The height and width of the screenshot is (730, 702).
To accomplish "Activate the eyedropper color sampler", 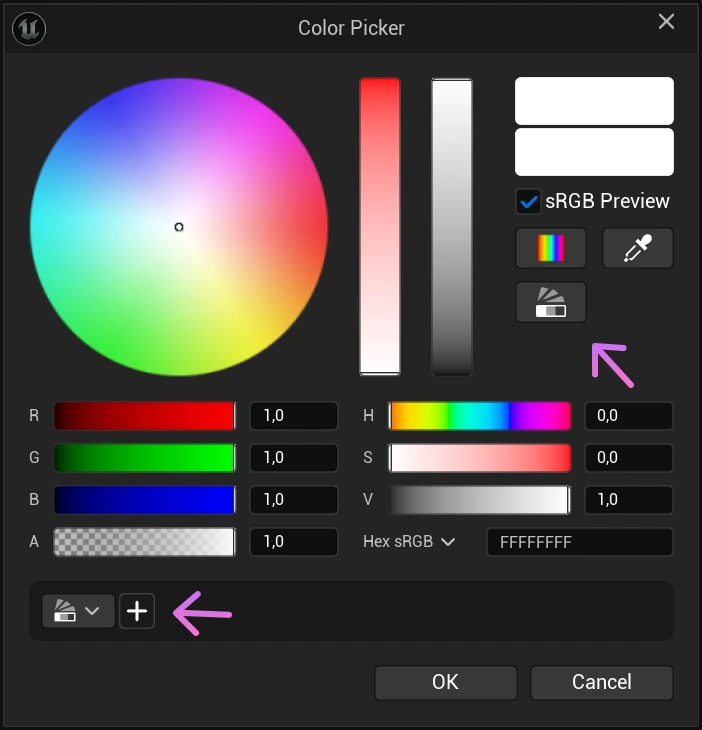I will [638, 248].
